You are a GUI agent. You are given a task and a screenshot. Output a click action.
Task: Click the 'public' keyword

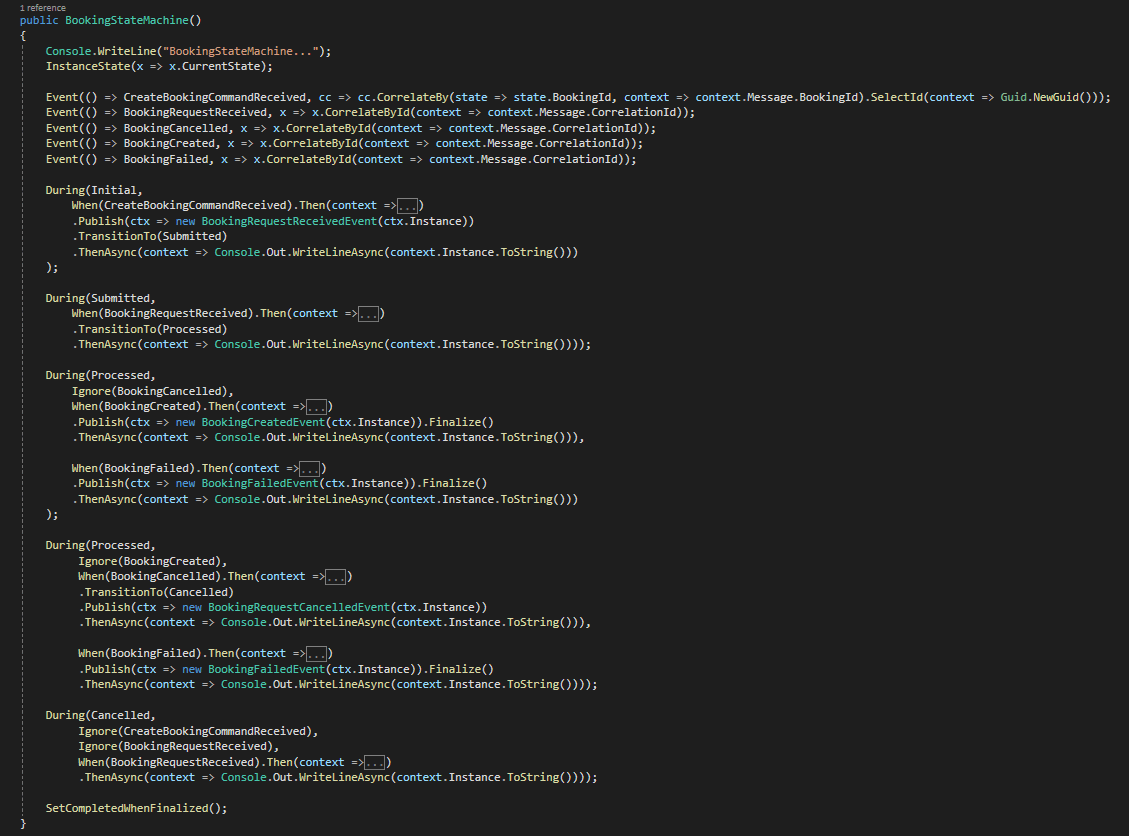coord(39,20)
